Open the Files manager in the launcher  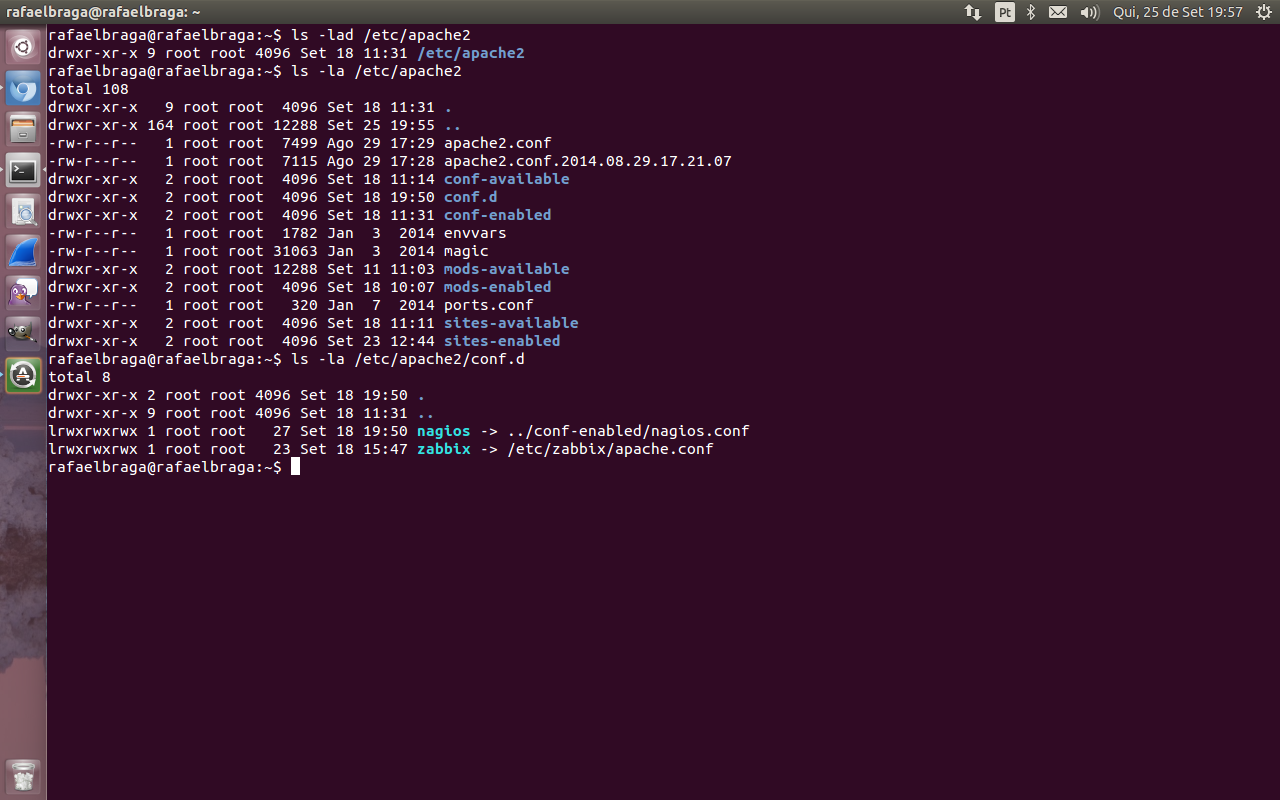coord(23,129)
